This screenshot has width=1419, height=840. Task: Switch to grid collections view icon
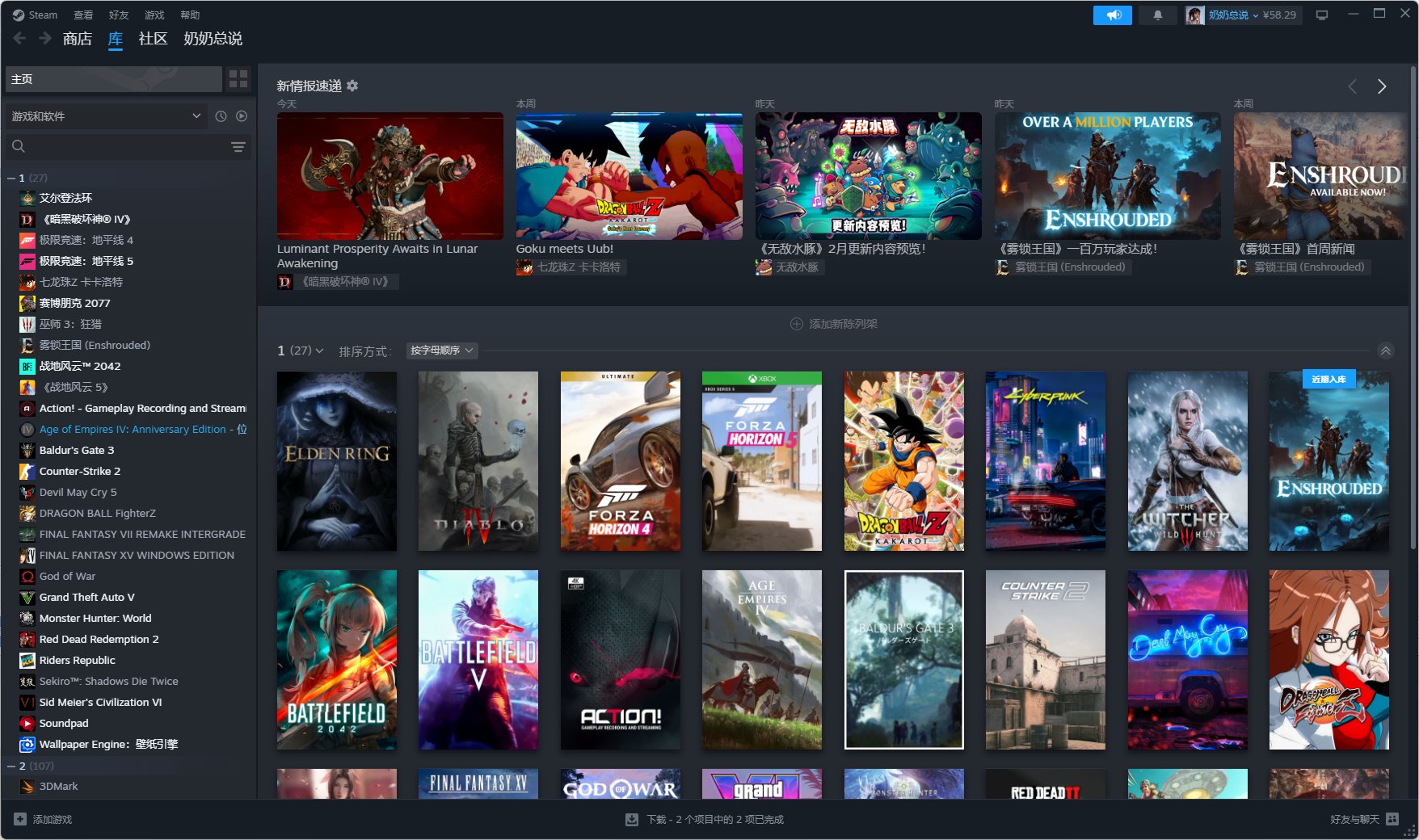(x=238, y=79)
